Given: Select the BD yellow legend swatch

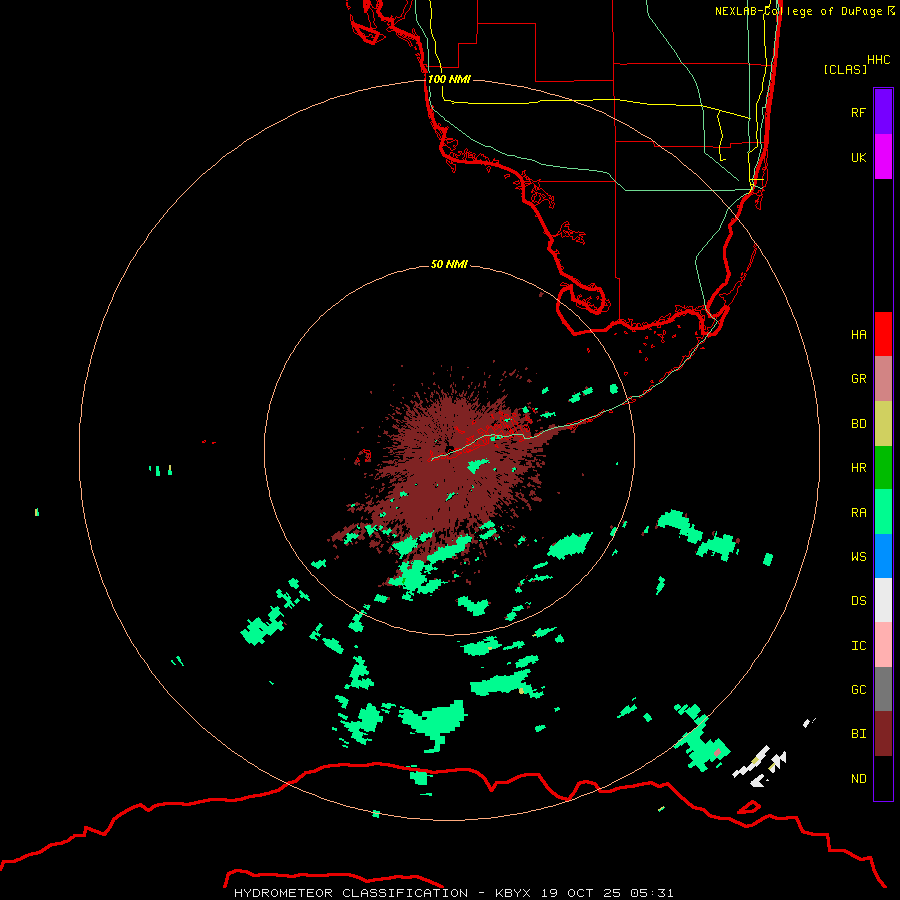Looking at the screenshot, I should coord(883,424).
